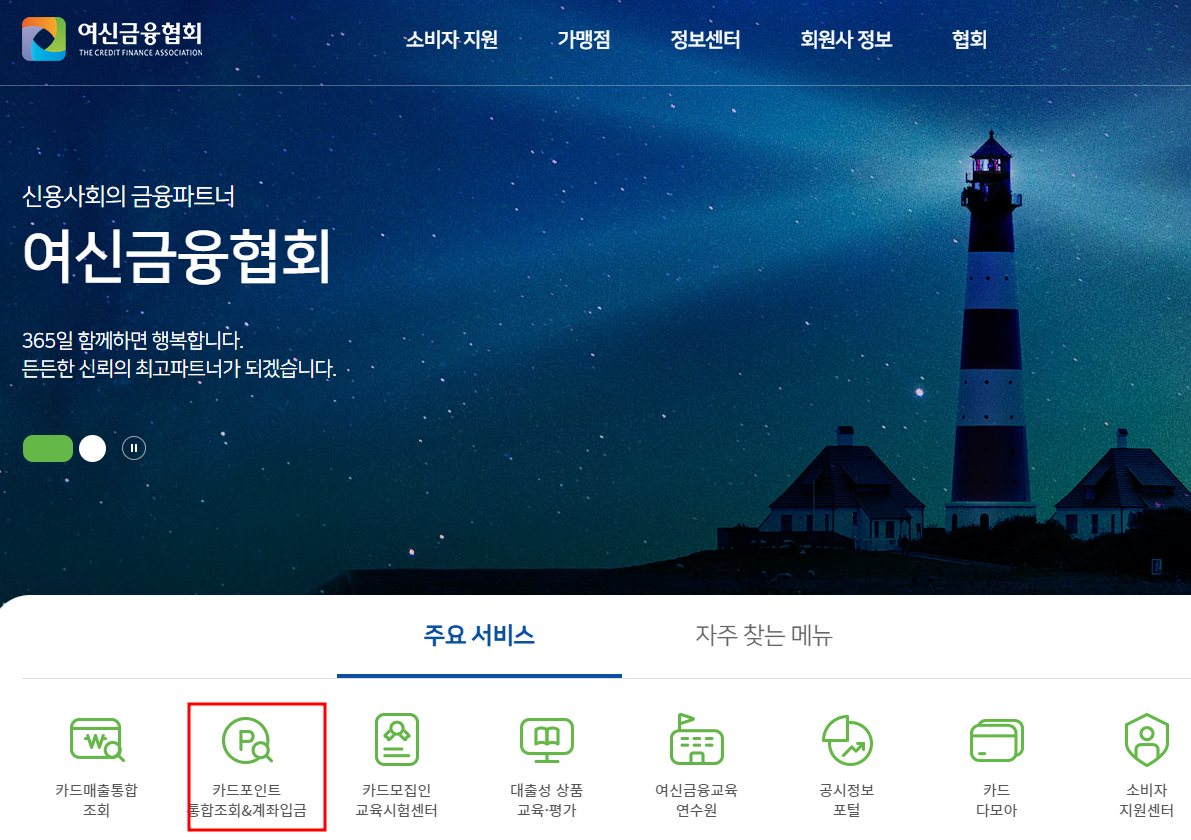This screenshot has height=840, width=1191.
Task: Open the 협회 menu
Action: coord(968,40)
